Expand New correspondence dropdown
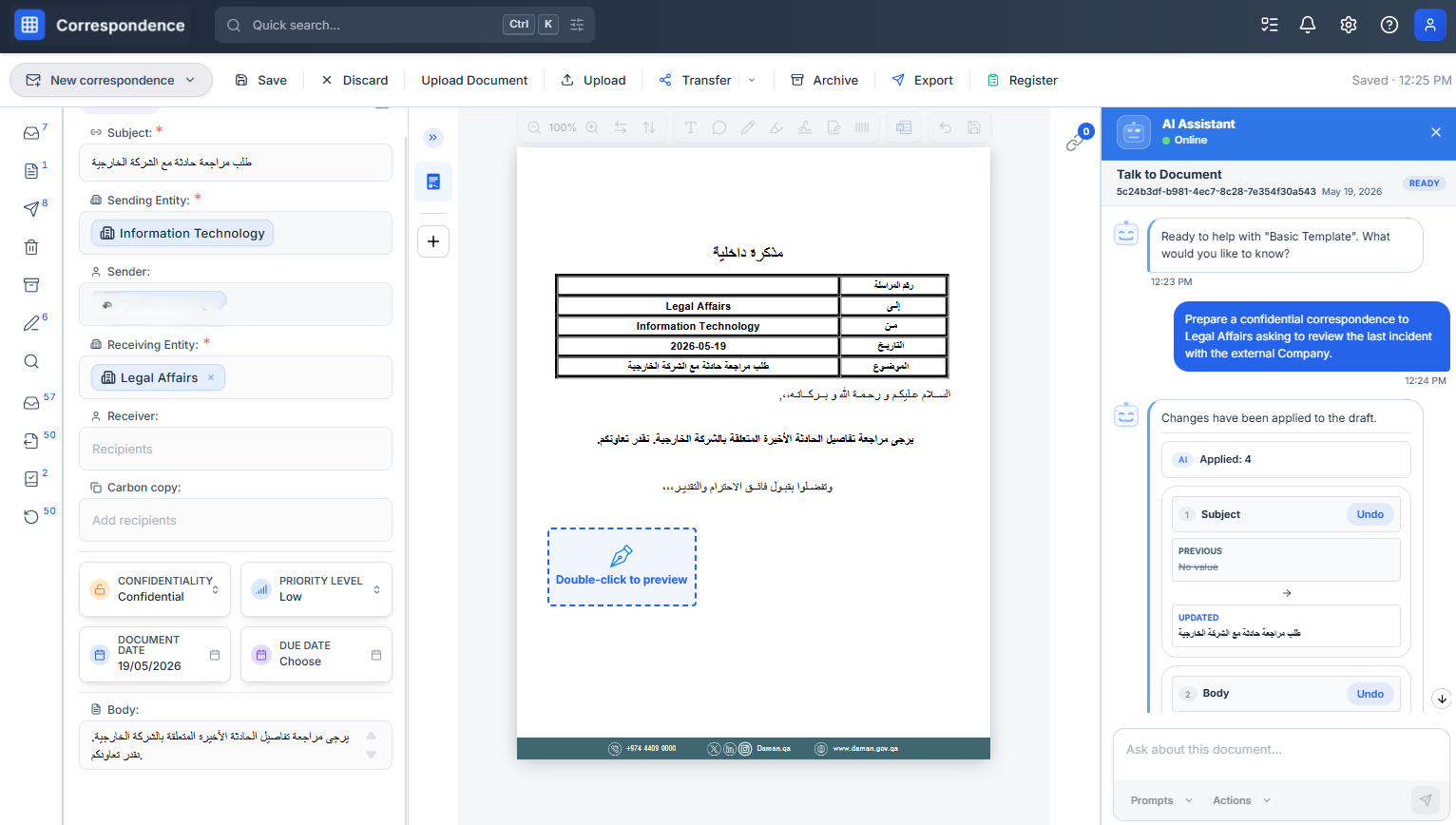Screen dimensions: 1456x825 190,80
